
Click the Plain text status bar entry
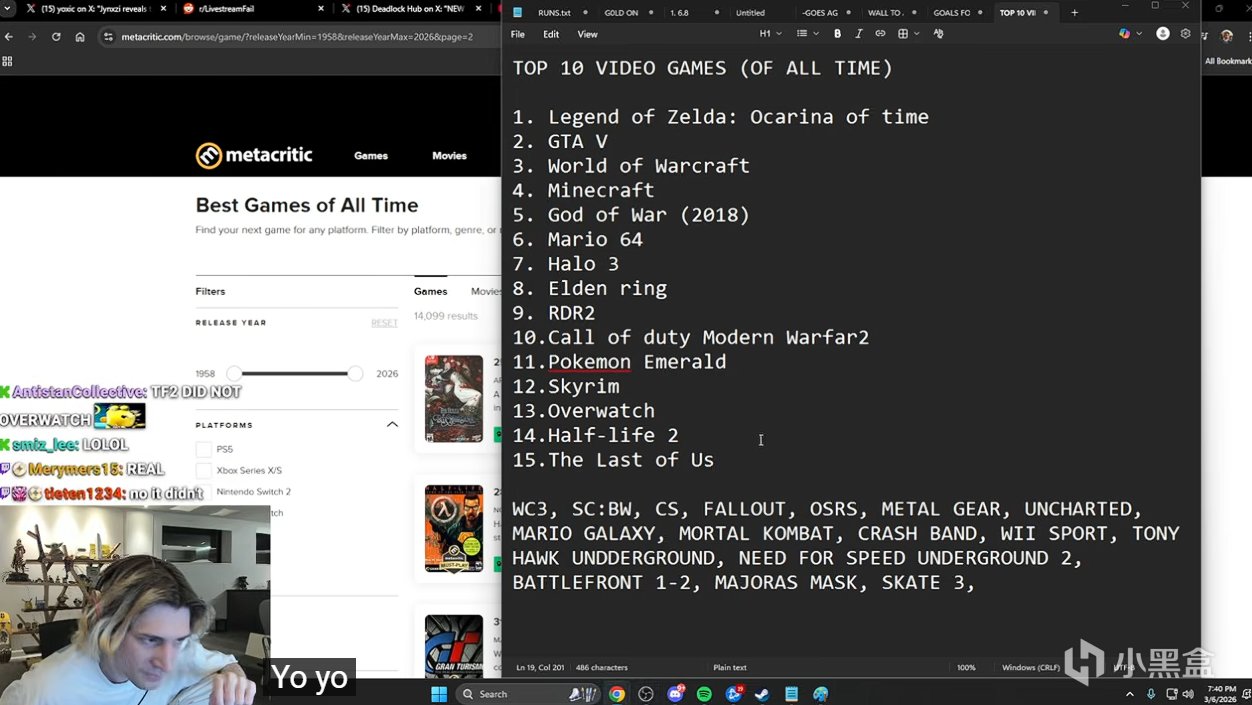pos(729,667)
